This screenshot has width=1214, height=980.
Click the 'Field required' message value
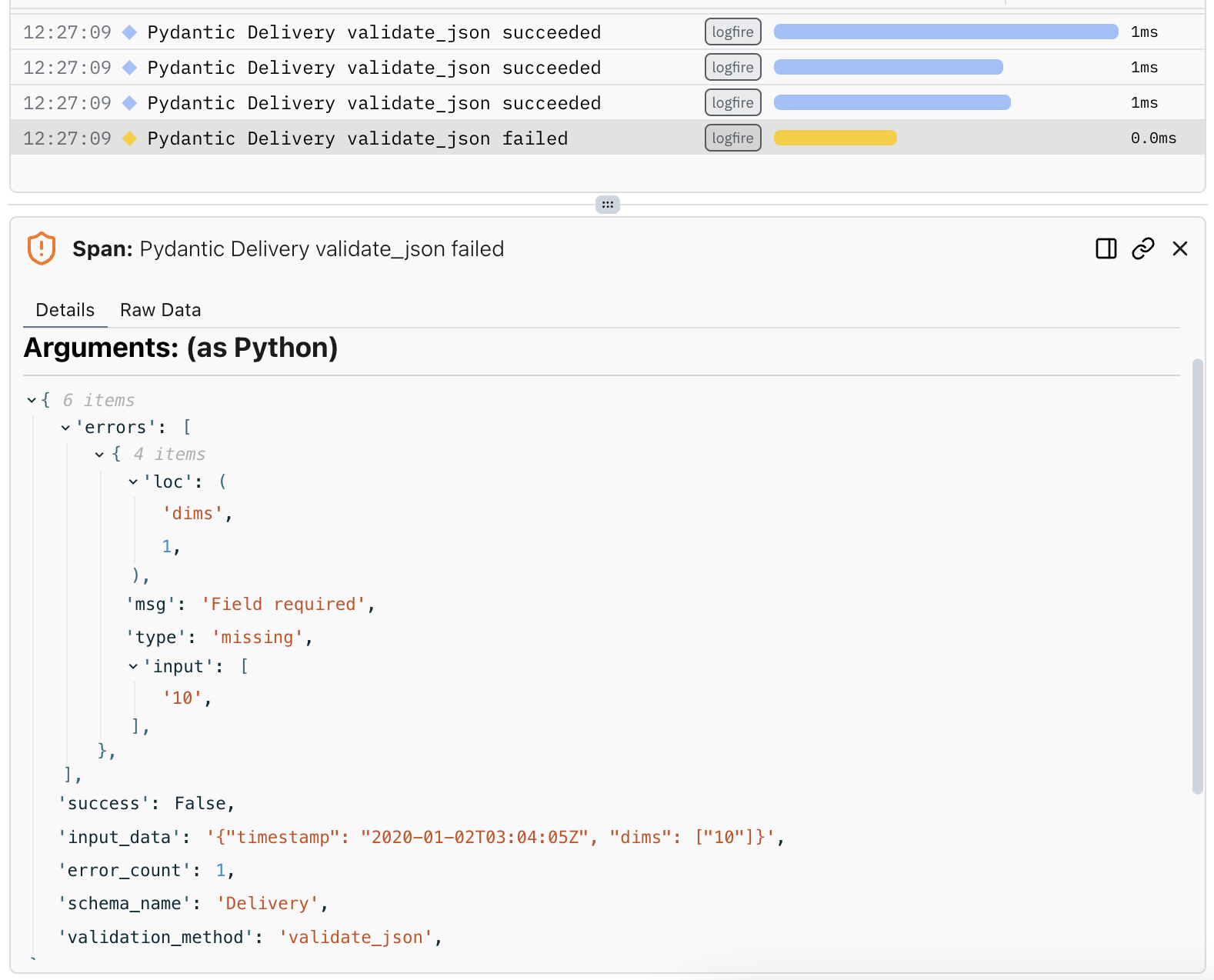[284, 605]
